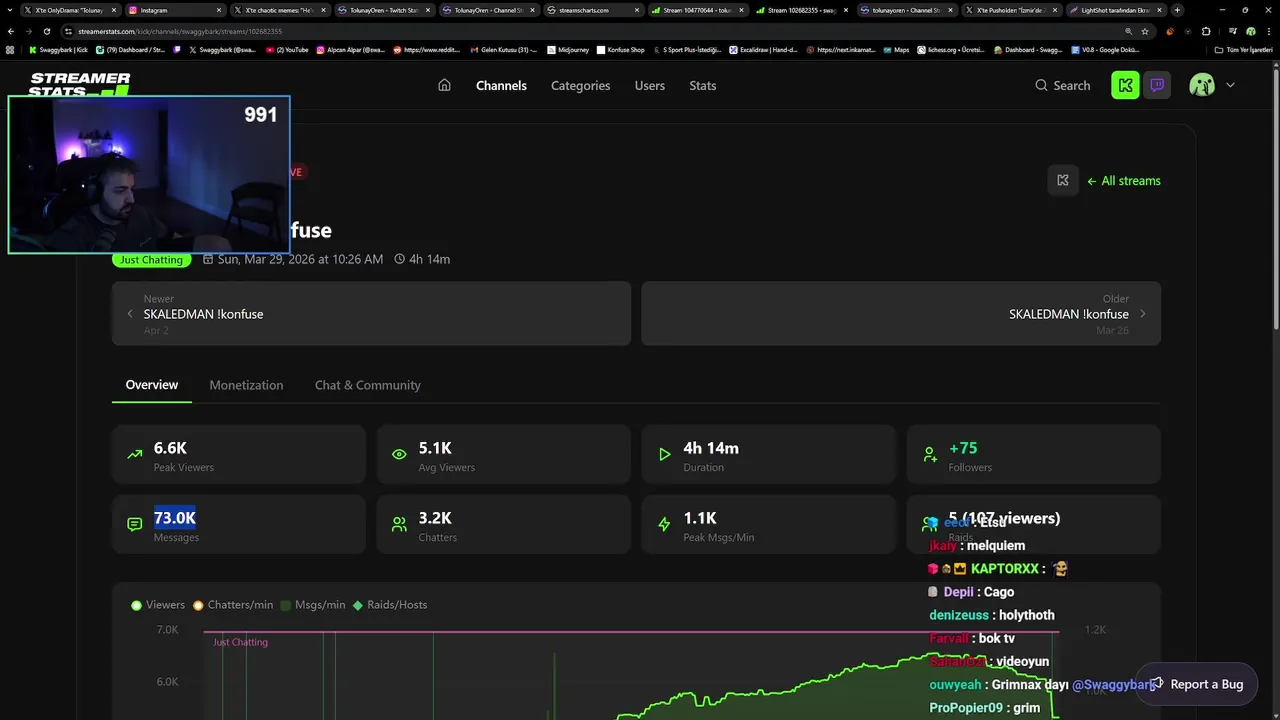Screen dimensions: 1280x720
Task: Click the highlighted 73.0K messages value
Action: point(175,518)
